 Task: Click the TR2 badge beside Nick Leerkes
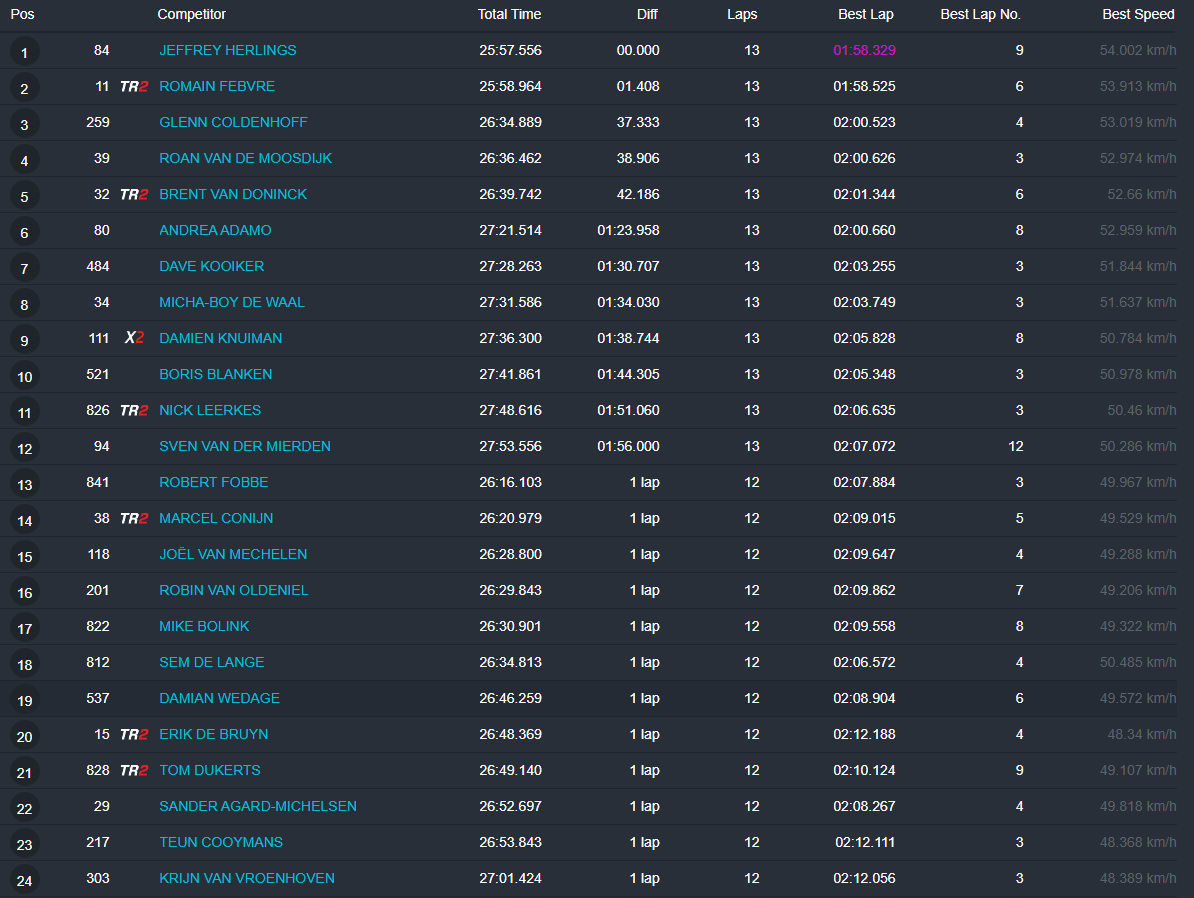click(134, 410)
